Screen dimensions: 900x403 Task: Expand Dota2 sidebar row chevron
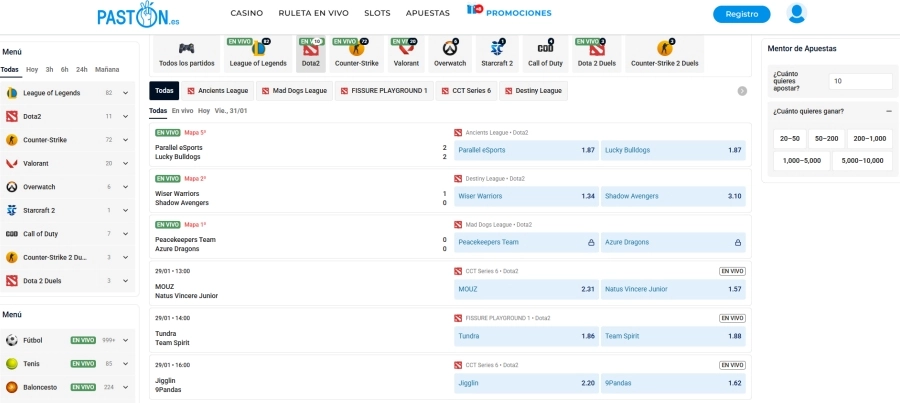pos(126,117)
